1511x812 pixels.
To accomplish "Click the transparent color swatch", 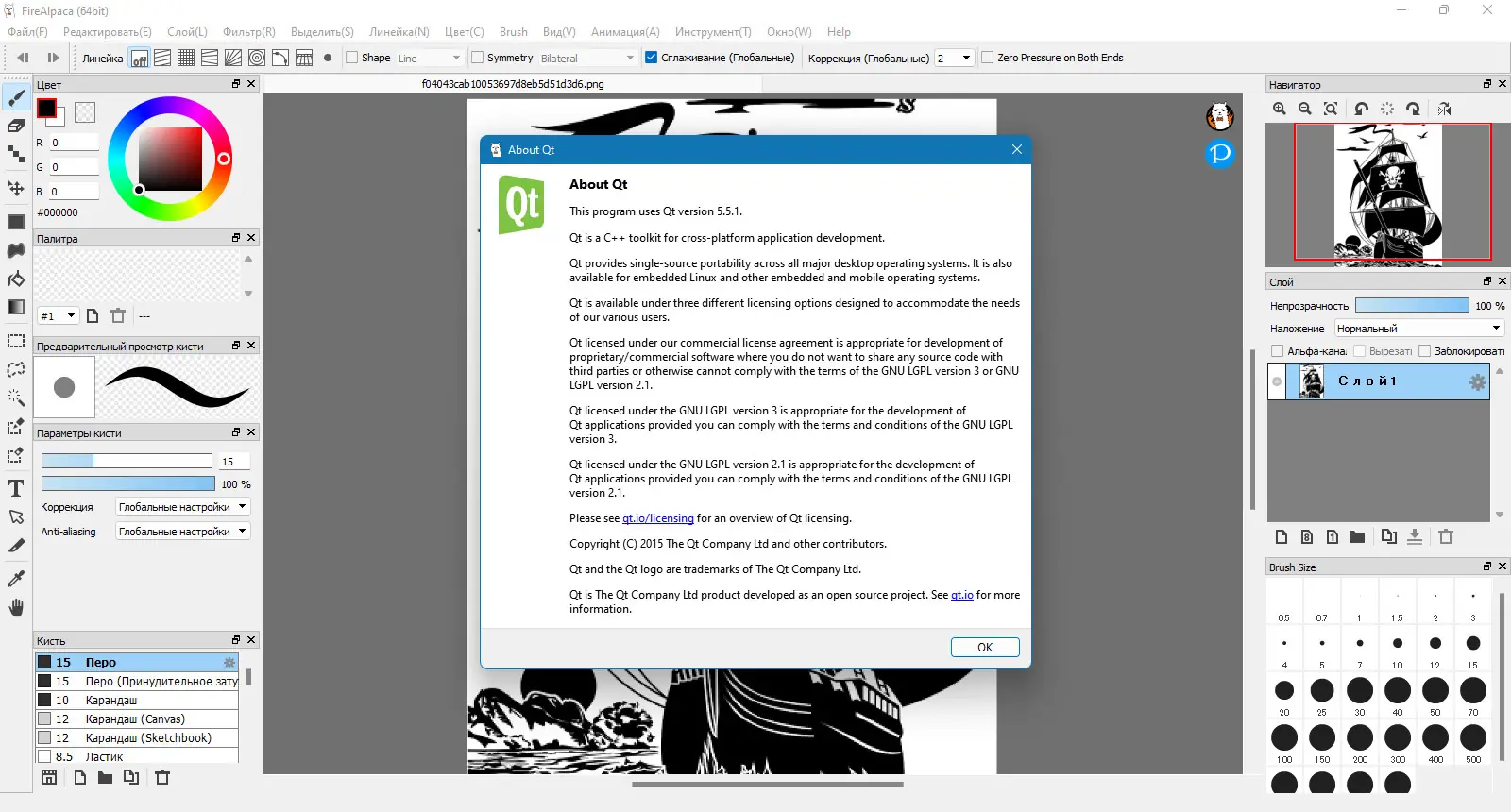I will (85, 112).
